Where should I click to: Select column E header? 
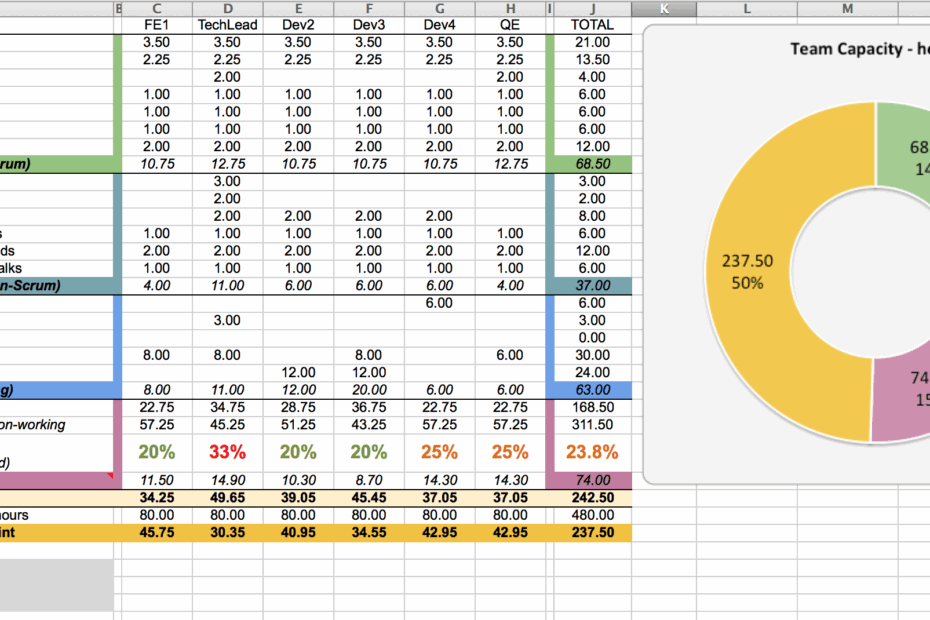coord(298,8)
